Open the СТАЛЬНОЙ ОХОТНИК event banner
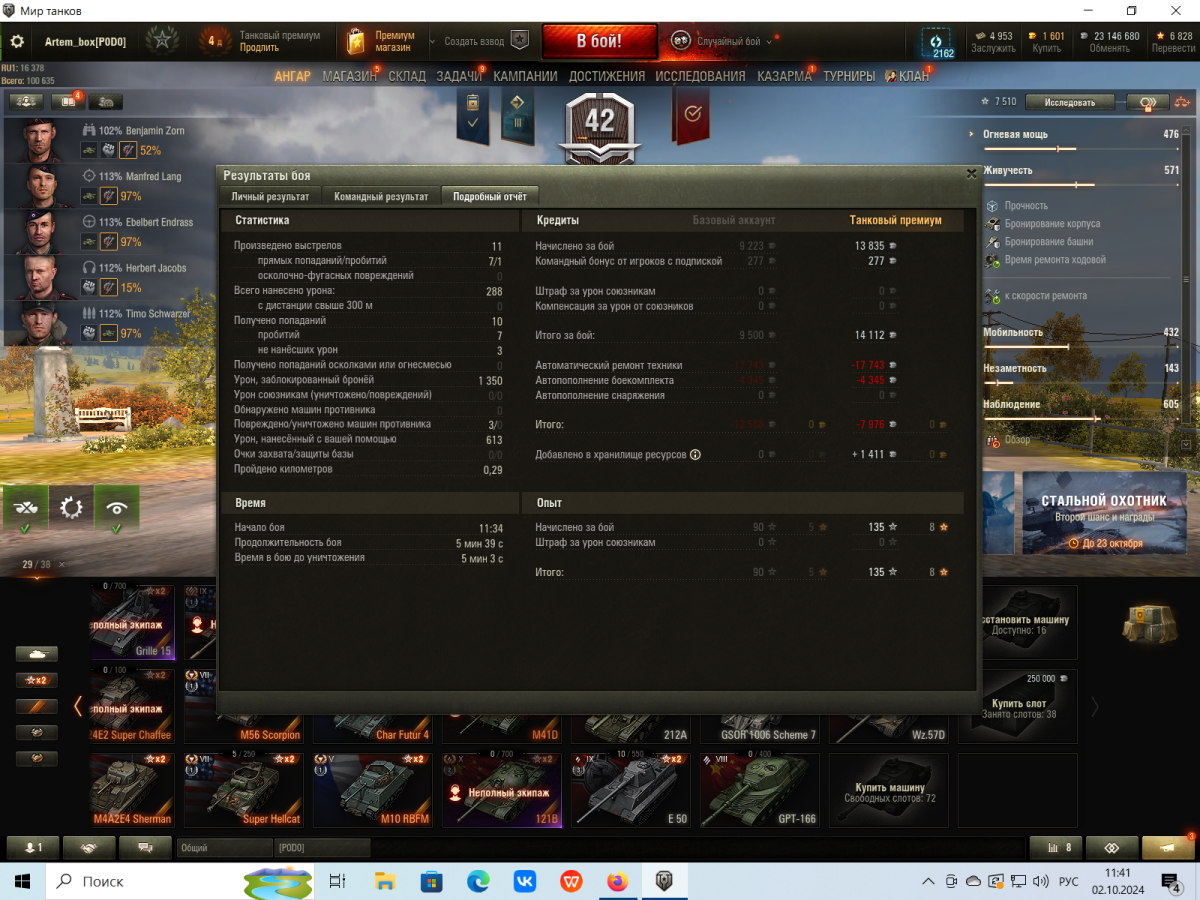1200x900 pixels. click(1103, 513)
